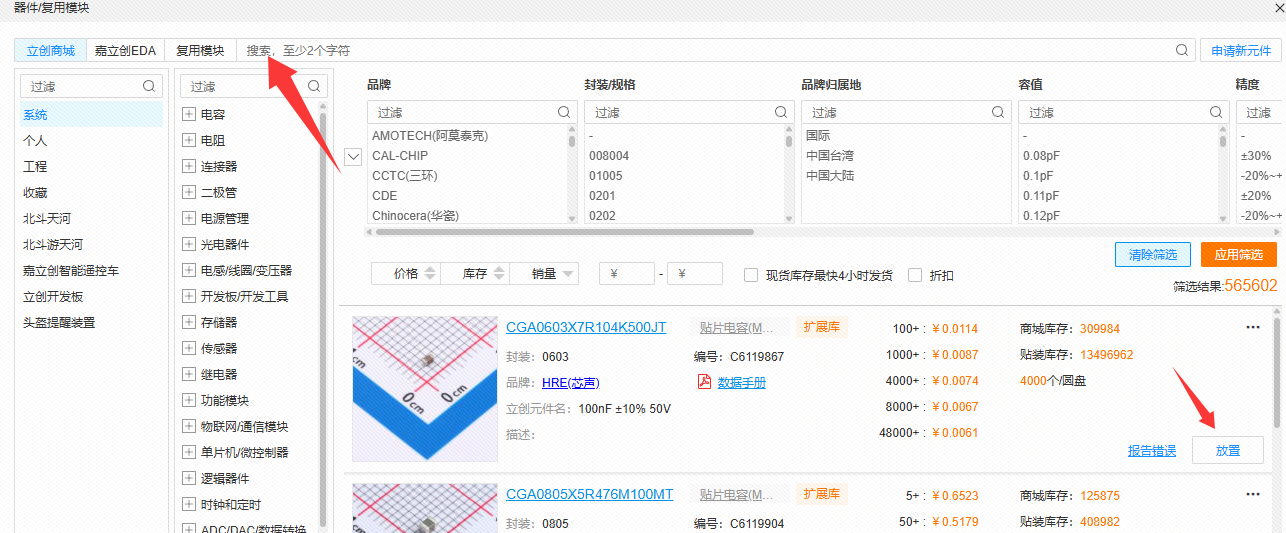Click search icon in category filter box

coord(313,87)
